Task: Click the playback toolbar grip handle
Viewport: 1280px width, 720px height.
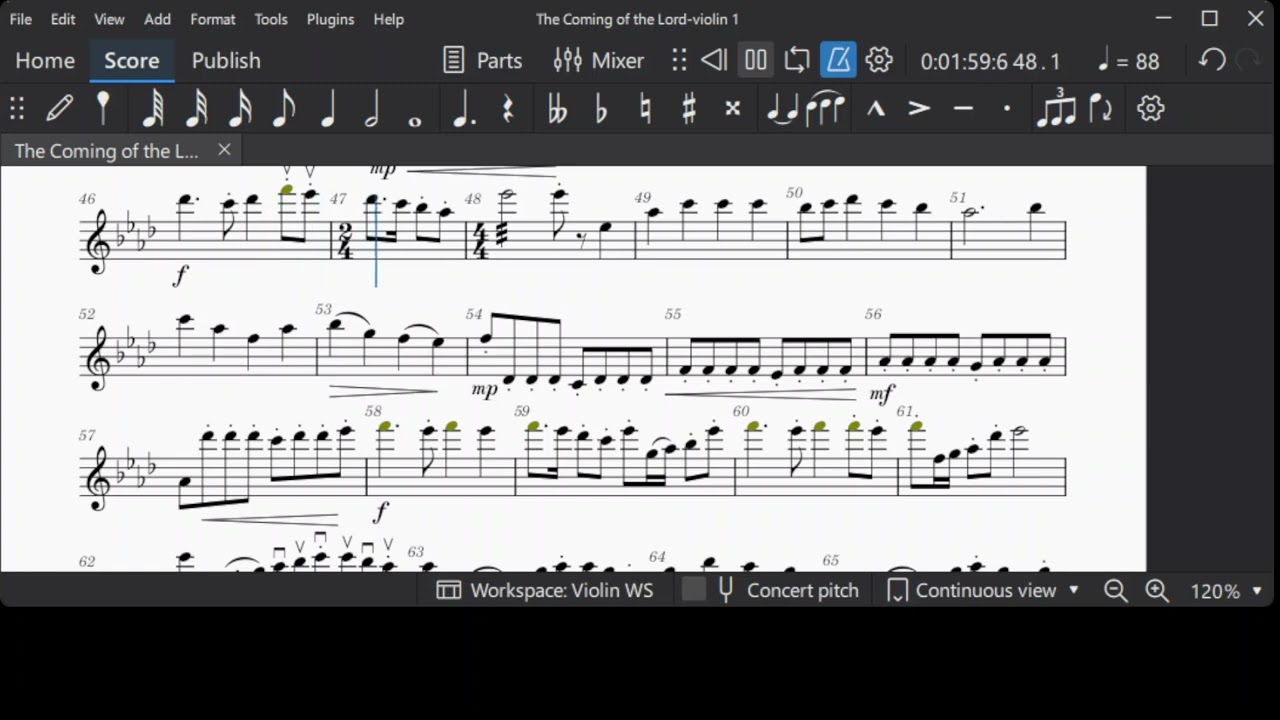Action: pos(680,60)
